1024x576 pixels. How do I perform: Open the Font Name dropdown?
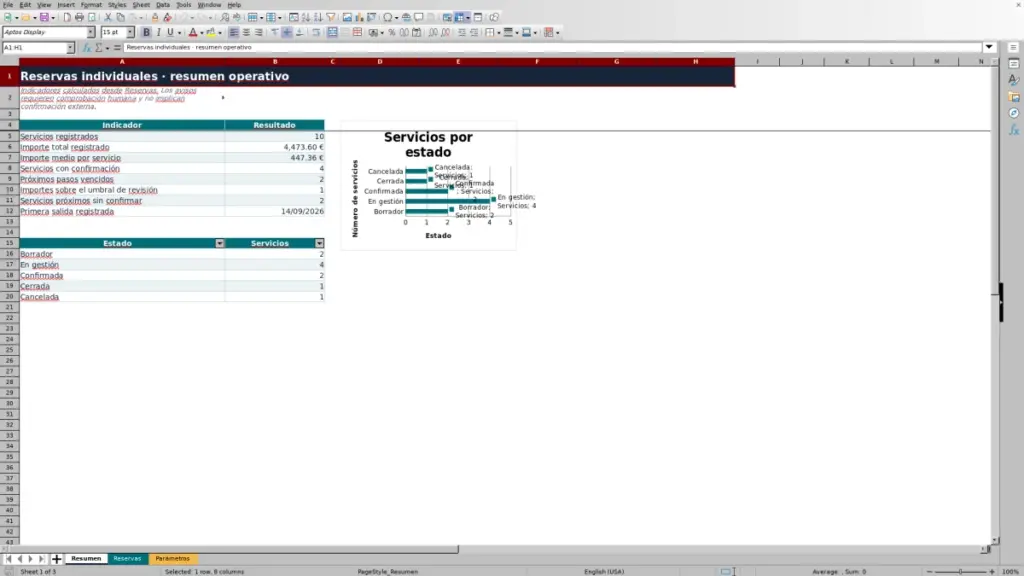coord(90,32)
